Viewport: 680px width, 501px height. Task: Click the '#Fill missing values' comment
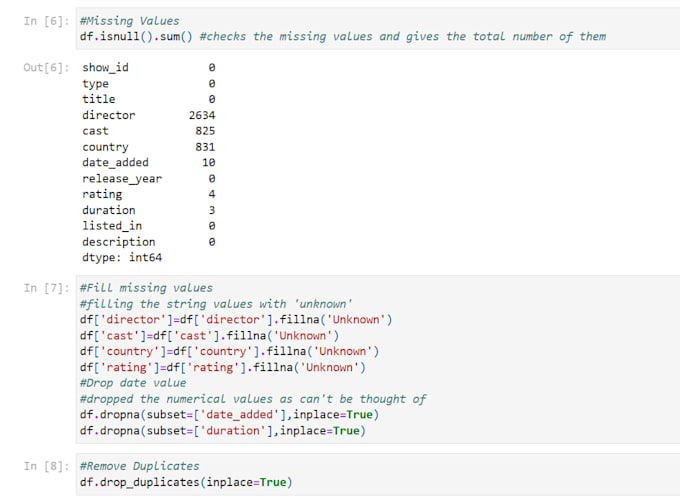146,288
